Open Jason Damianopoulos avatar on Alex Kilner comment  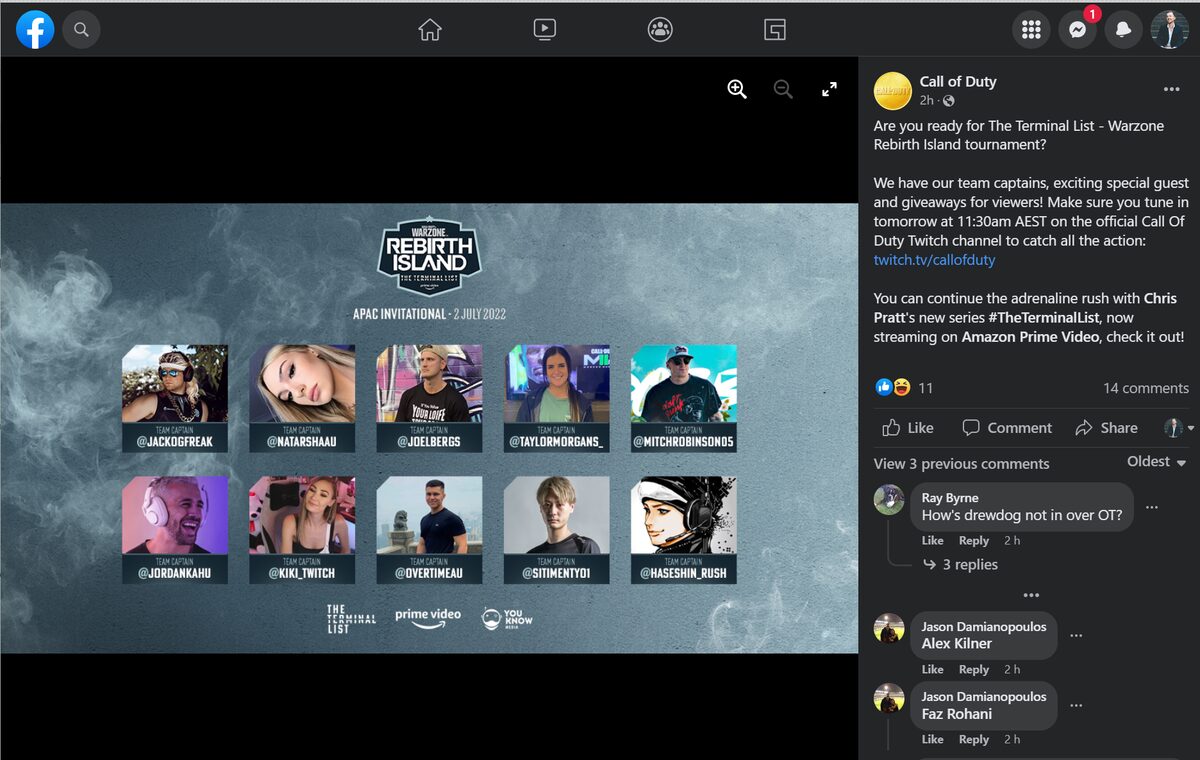point(889,628)
